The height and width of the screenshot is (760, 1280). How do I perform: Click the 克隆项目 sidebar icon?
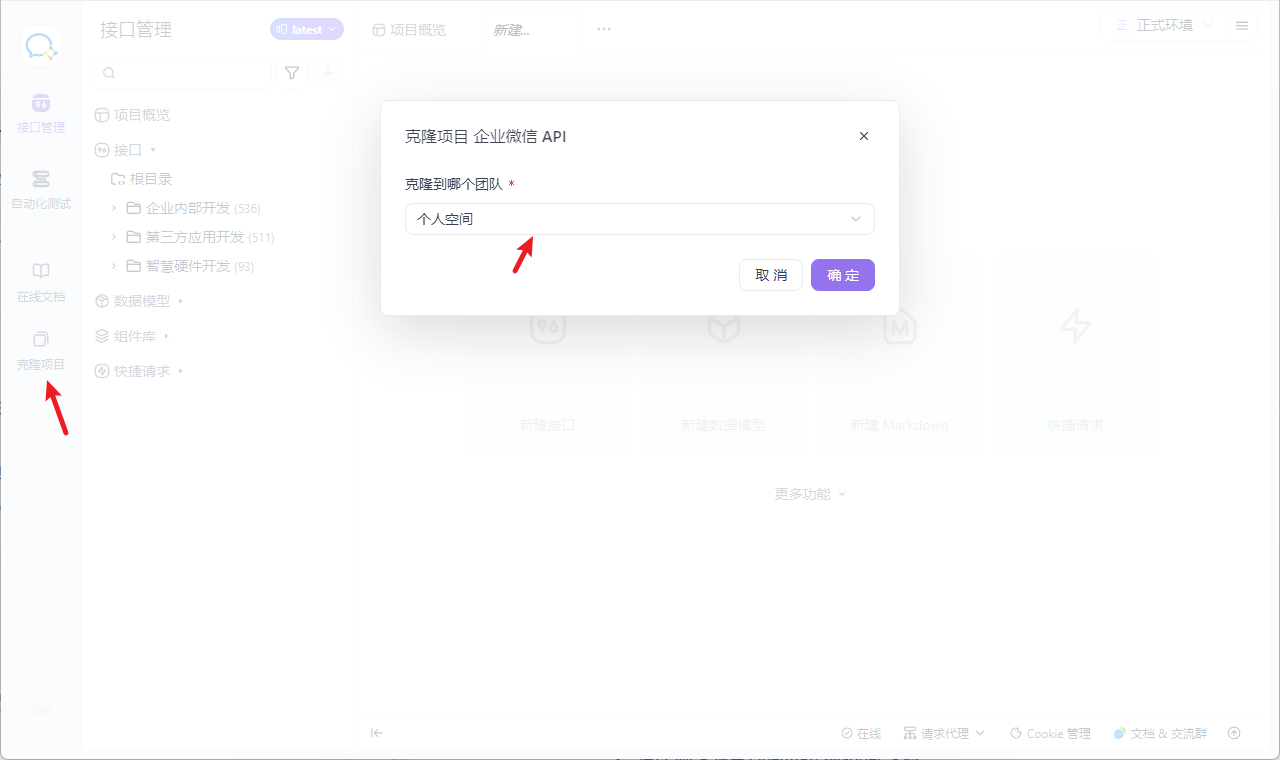[41, 349]
